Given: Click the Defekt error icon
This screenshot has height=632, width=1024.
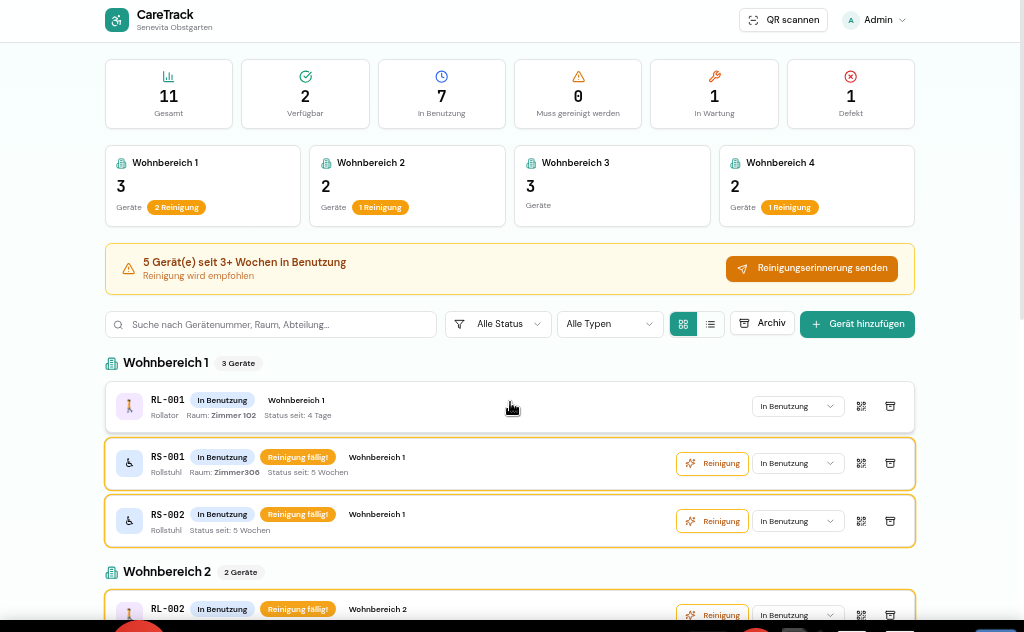Looking at the screenshot, I should click(x=850, y=76).
